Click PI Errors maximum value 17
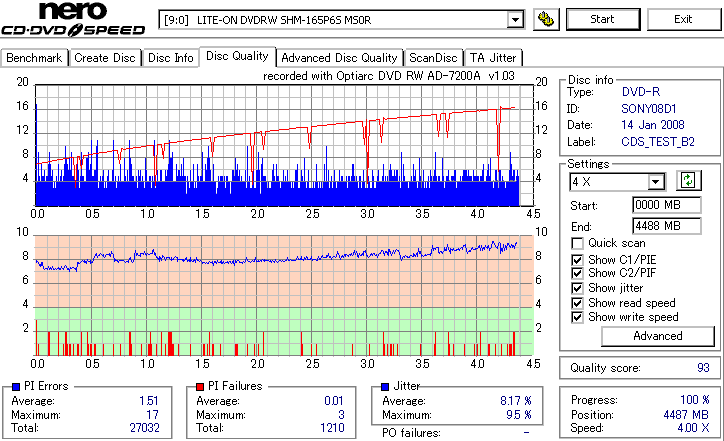This screenshot has width=724, height=441. click(x=152, y=415)
